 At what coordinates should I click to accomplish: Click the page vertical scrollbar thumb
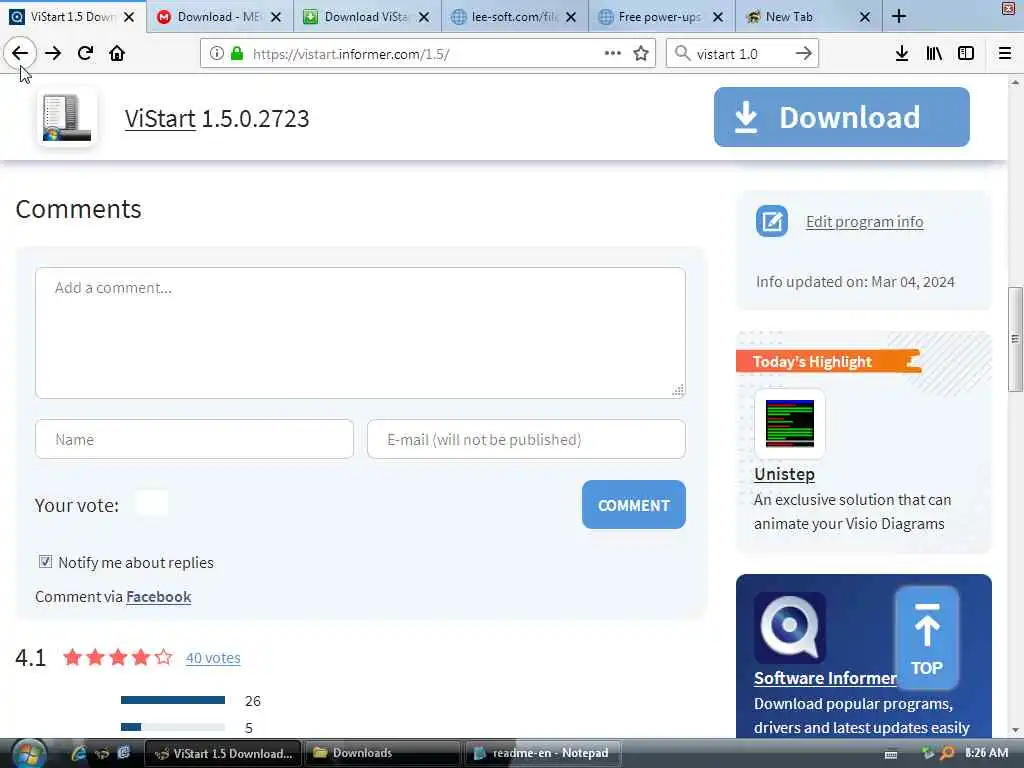[x=1015, y=339]
